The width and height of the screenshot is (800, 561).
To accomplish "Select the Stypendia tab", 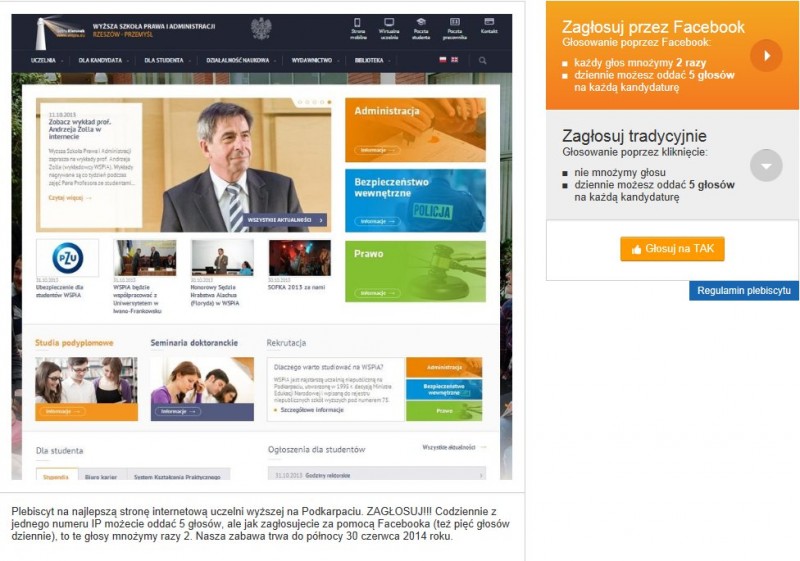I will pos(57,475).
